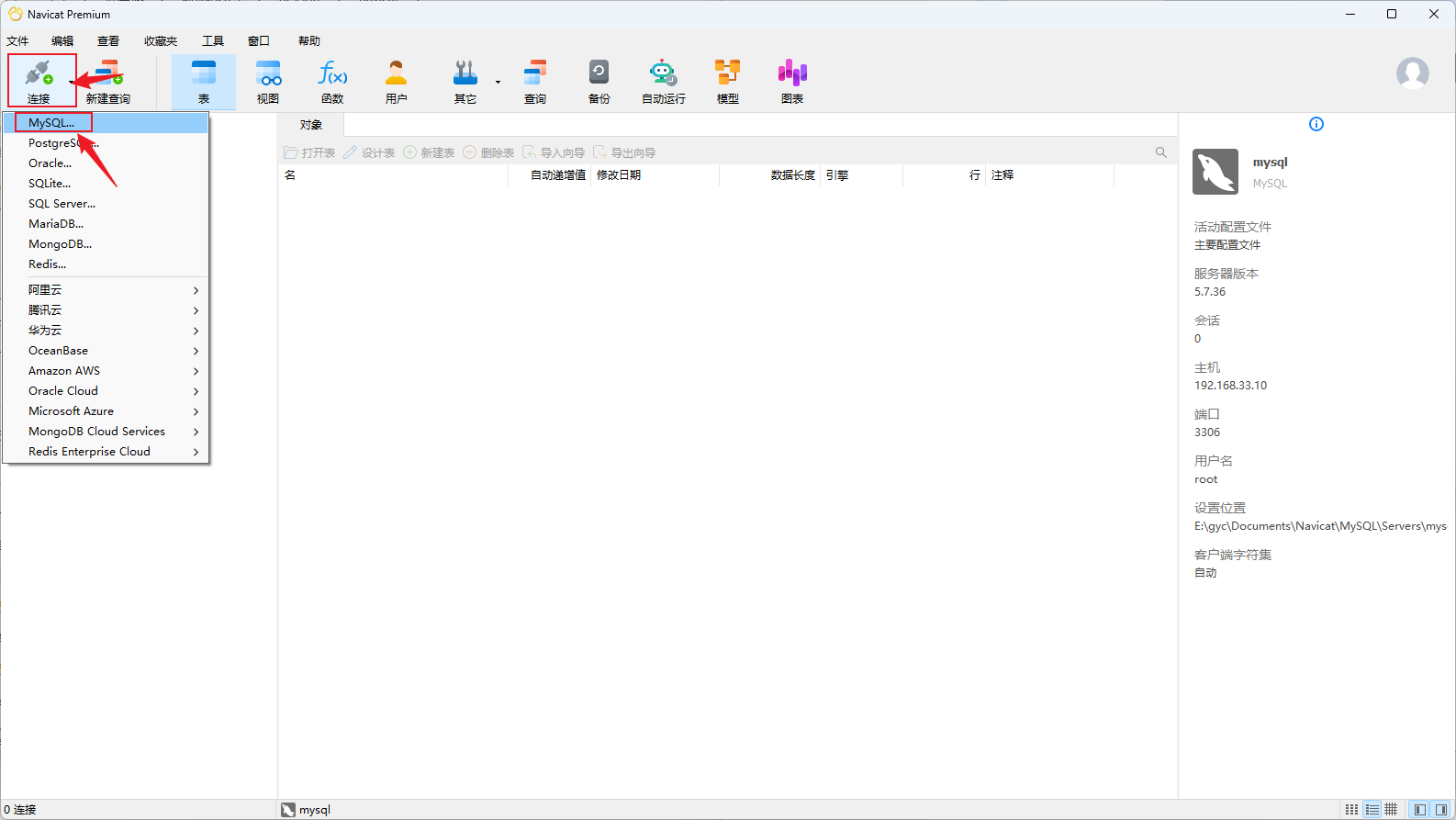The height and width of the screenshot is (820, 1456).
Task: Choose Oracle... connection entry
Action: tap(106, 163)
